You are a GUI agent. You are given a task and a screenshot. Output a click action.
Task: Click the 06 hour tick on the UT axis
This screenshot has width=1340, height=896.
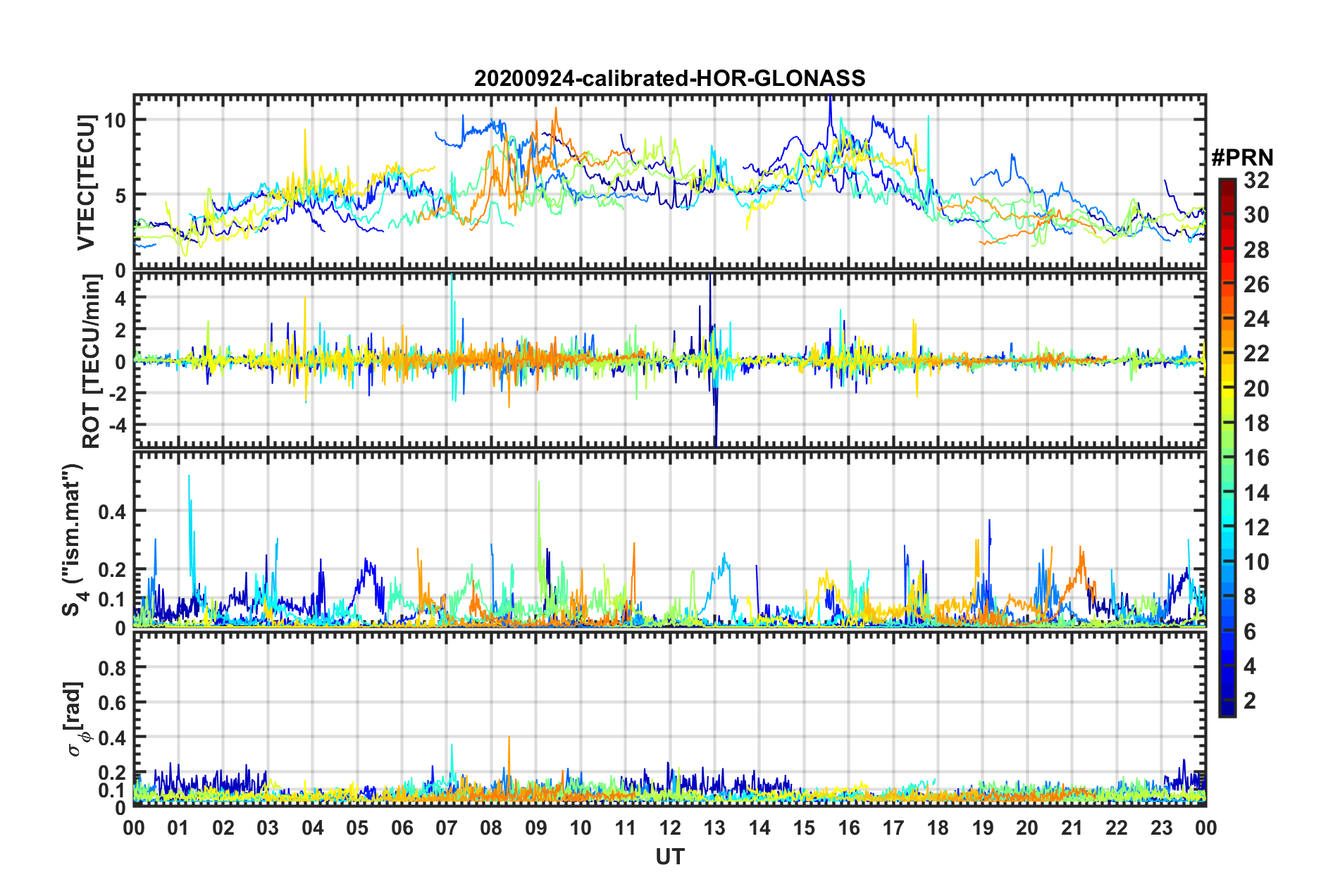click(402, 827)
